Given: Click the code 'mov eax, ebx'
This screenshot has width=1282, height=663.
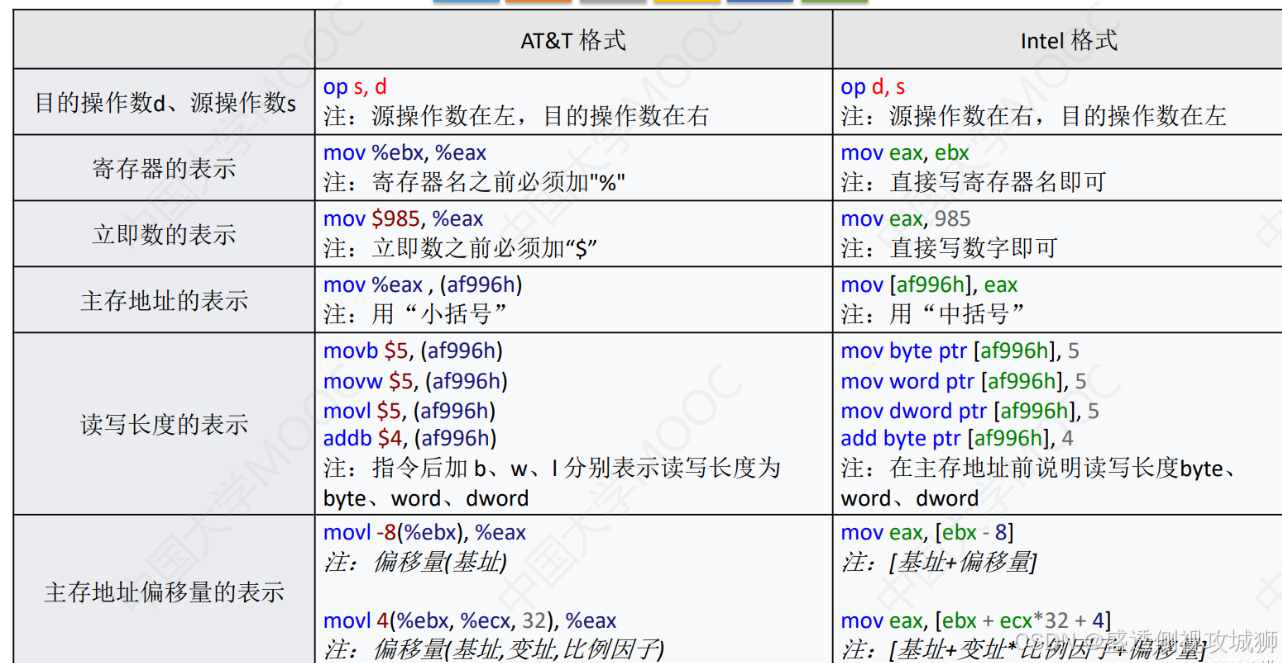Looking at the screenshot, I should click(x=905, y=153).
